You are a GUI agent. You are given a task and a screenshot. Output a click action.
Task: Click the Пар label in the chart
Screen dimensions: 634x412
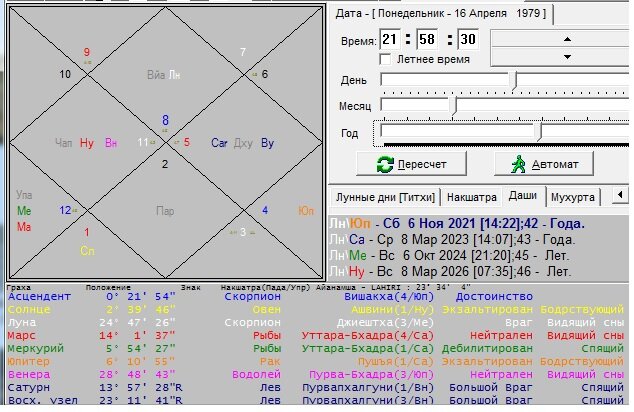165,211
